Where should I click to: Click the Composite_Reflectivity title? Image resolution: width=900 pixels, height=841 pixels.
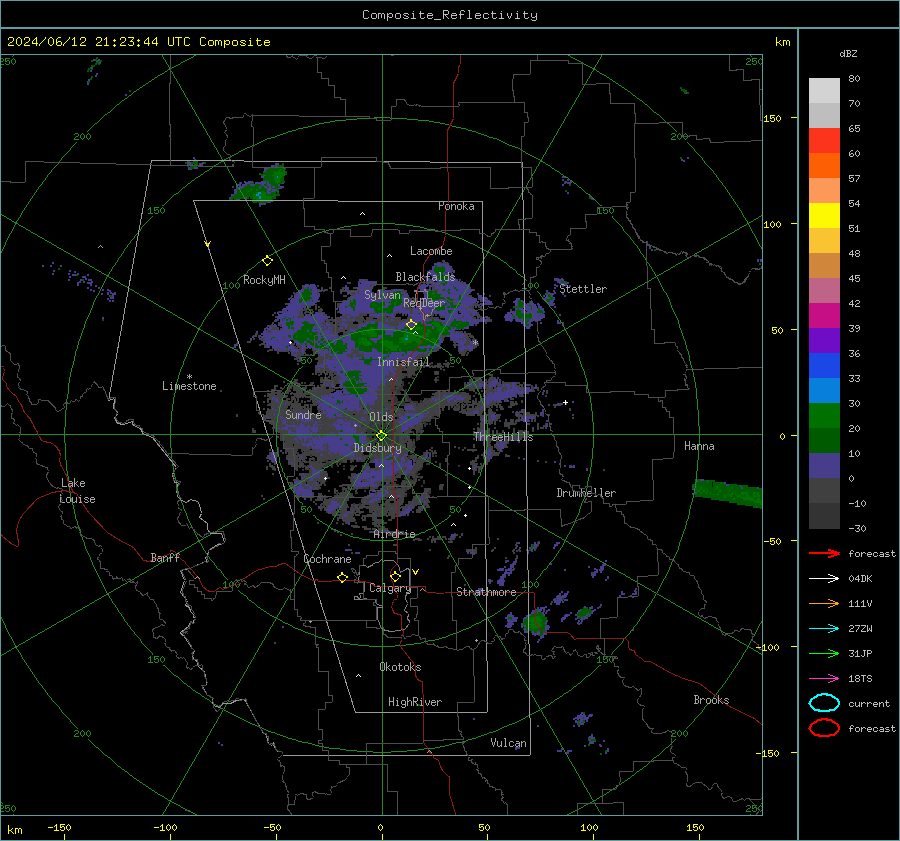450,15
